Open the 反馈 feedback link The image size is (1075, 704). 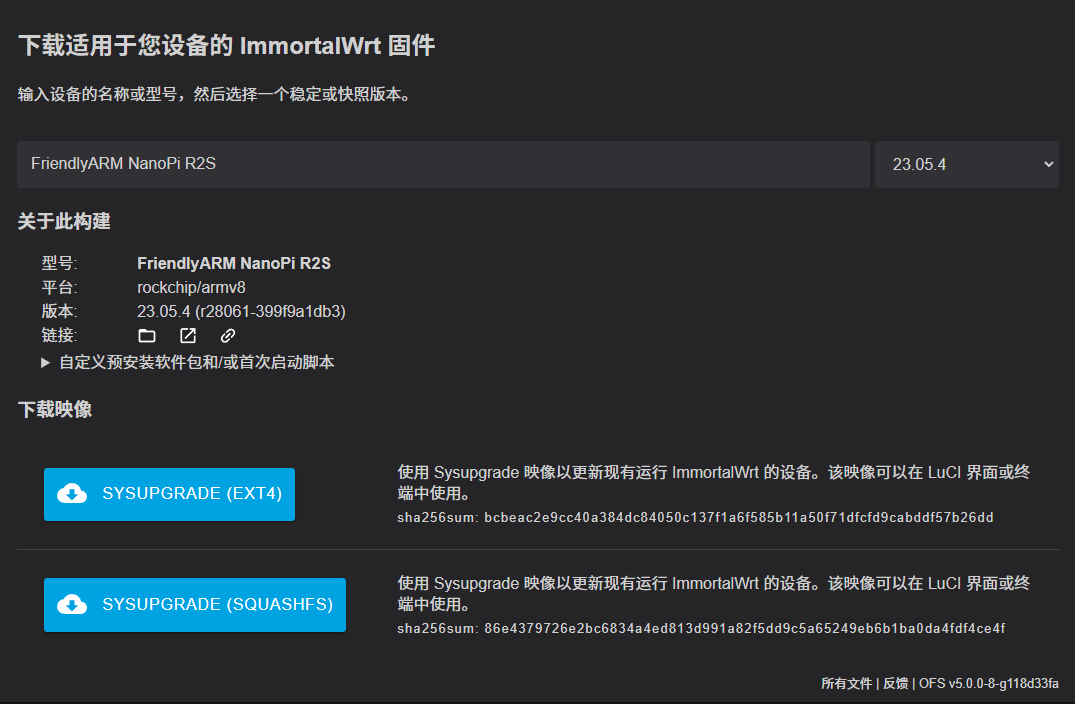click(895, 683)
